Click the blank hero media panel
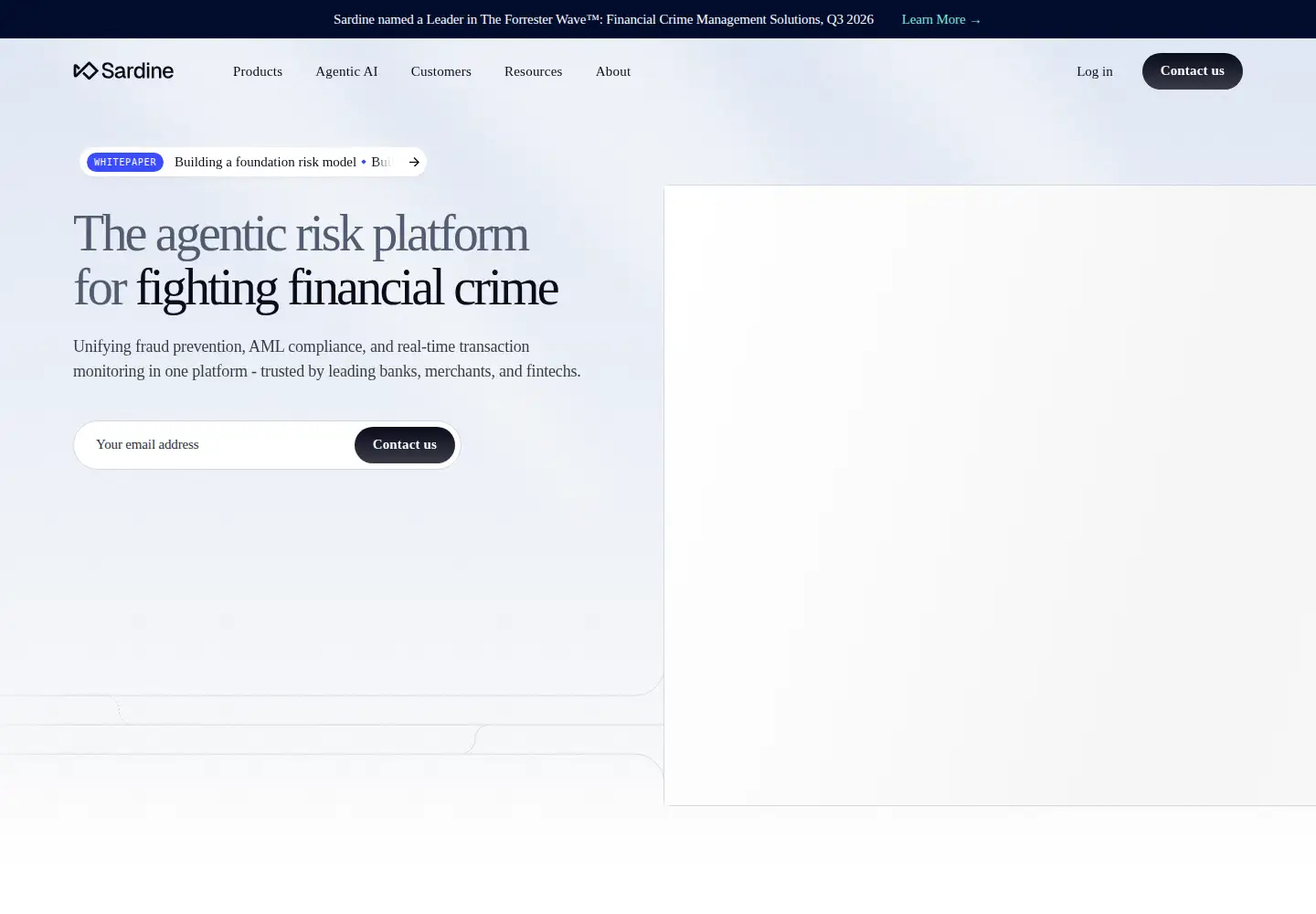The height and width of the screenshot is (914, 1316). [x=990, y=495]
